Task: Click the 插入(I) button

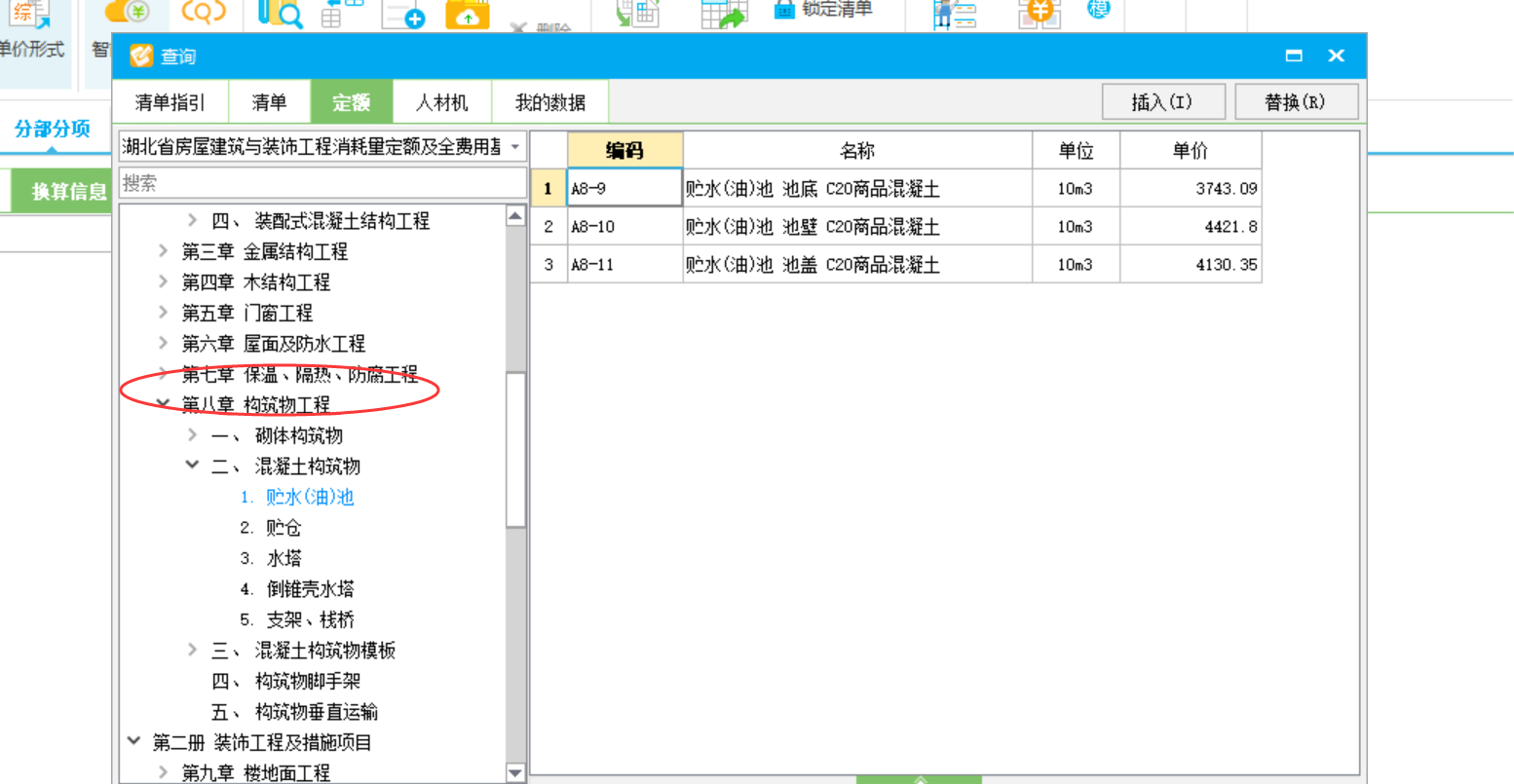Action: click(1162, 101)
